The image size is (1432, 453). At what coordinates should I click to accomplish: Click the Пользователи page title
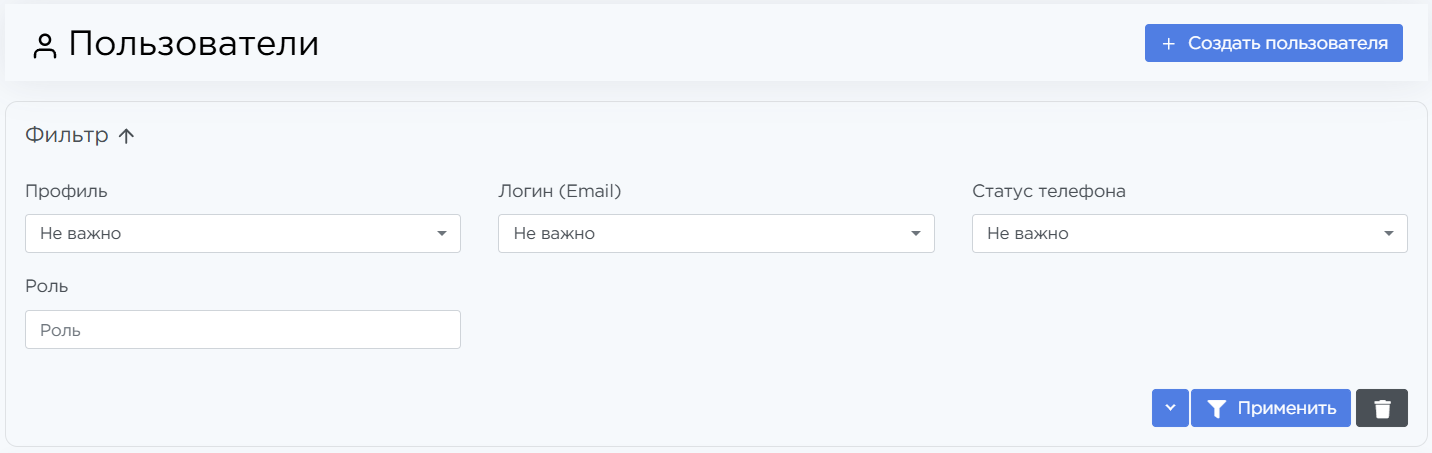point(194,44)
